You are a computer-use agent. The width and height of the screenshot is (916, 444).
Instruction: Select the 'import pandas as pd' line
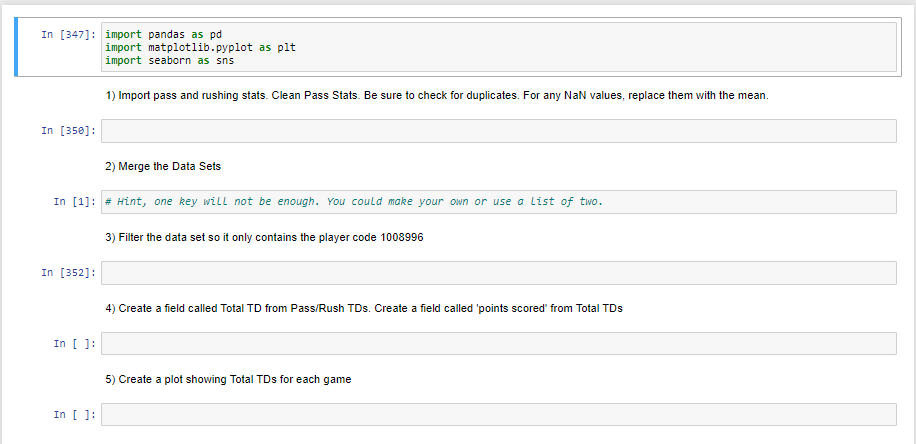point(164,34)
